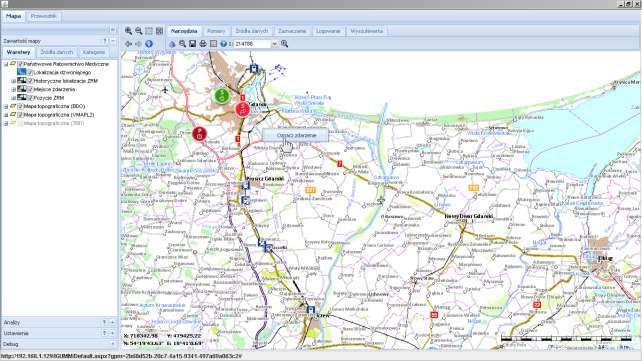
Task: Open the Pomiary toolbar tab
Action: [x=216, y=31]
